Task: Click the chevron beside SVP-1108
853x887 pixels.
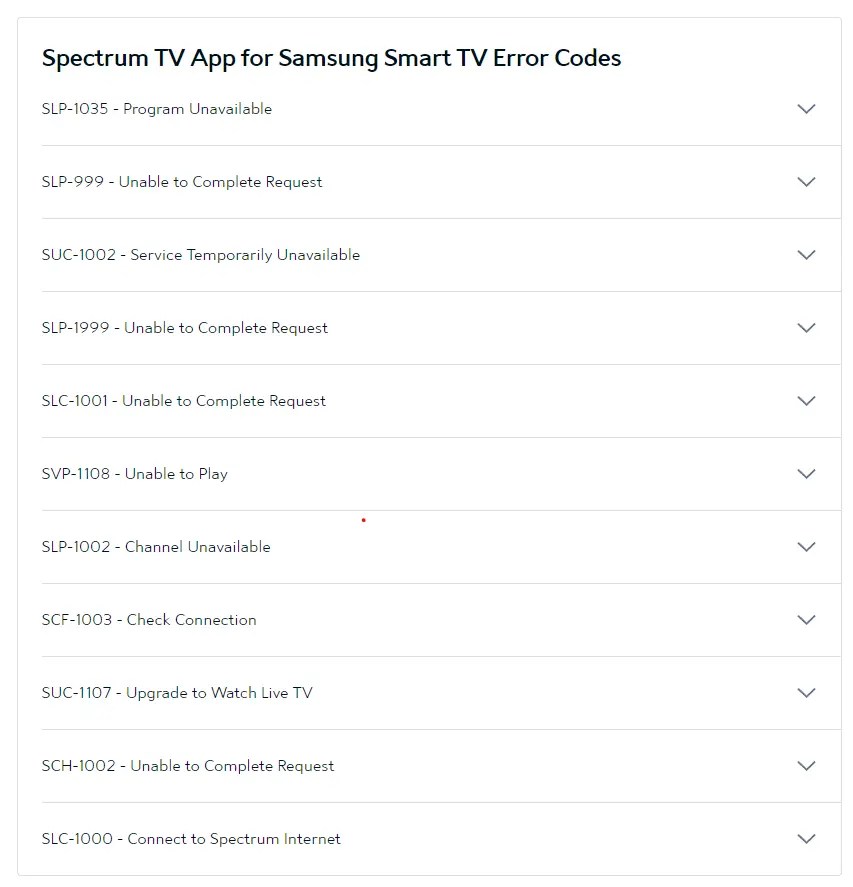Action: [806, 474]
